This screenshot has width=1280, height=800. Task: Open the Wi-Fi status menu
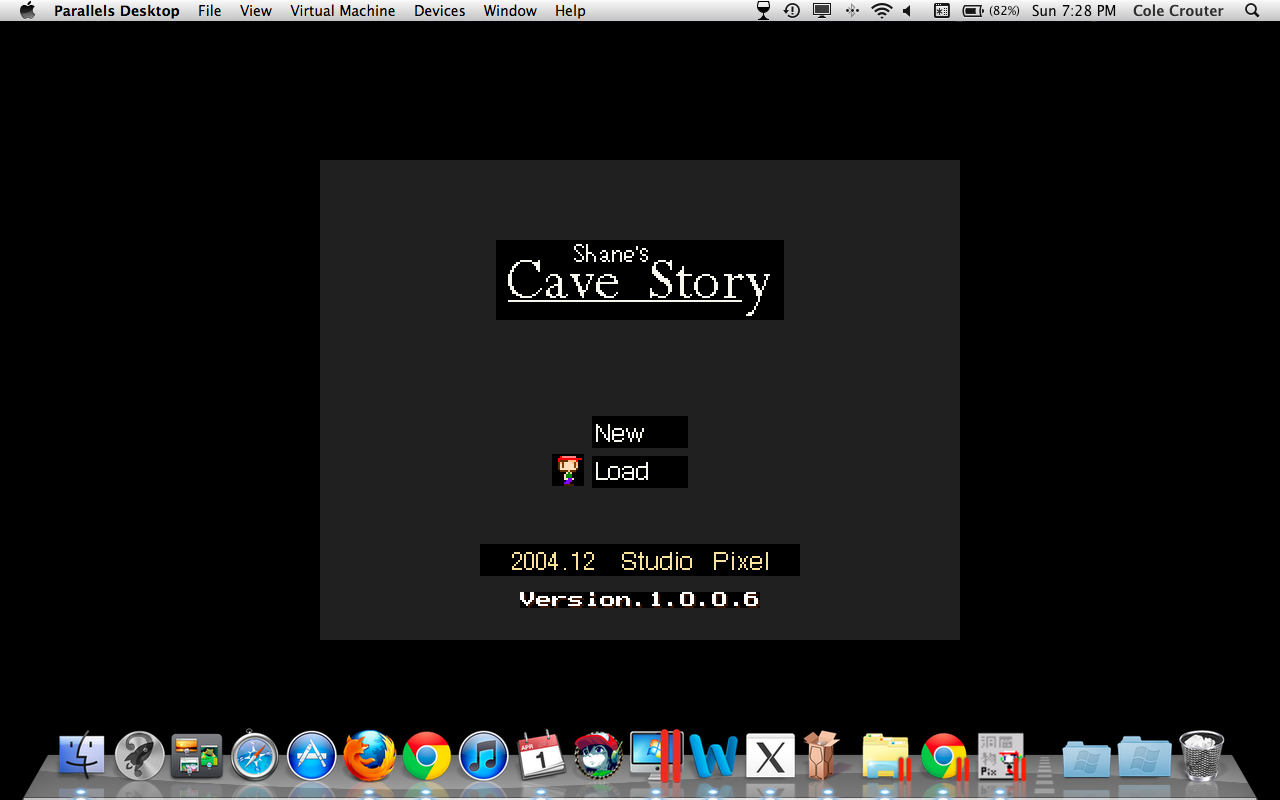coord(881,11)
